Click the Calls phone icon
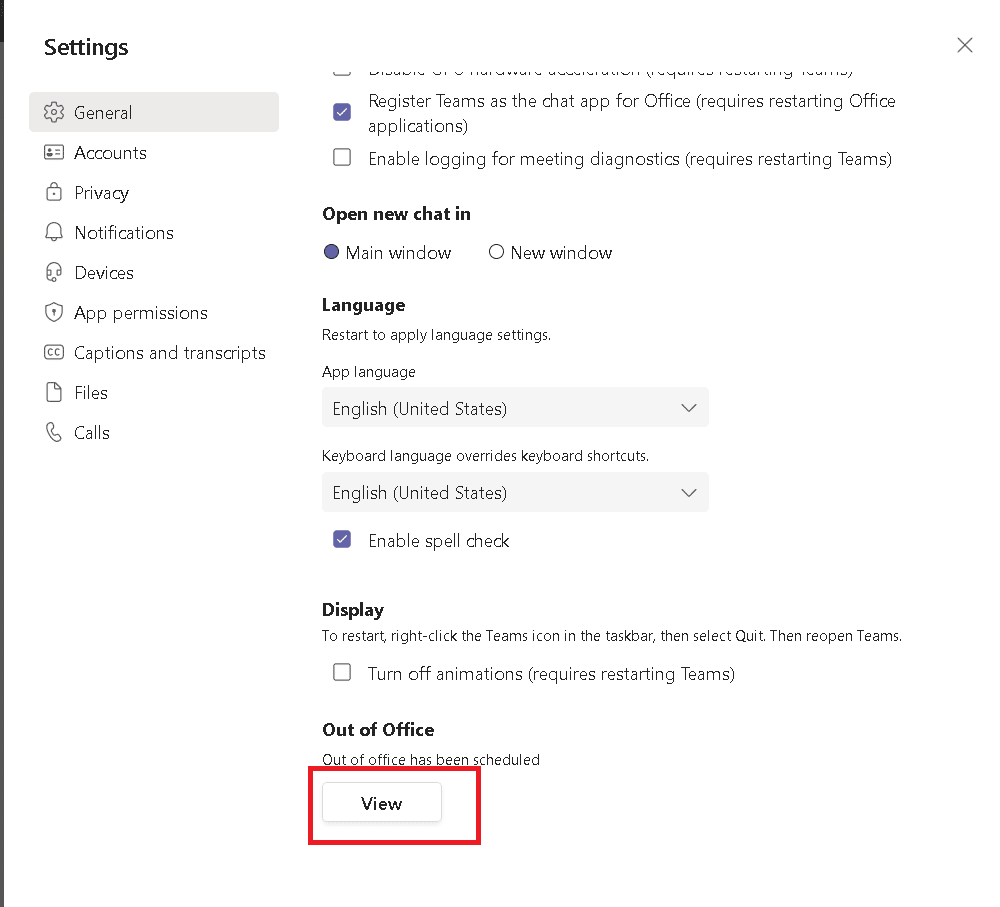This screenshot has width=1000, height=907. pyautogui.click(x=54, y=432)
